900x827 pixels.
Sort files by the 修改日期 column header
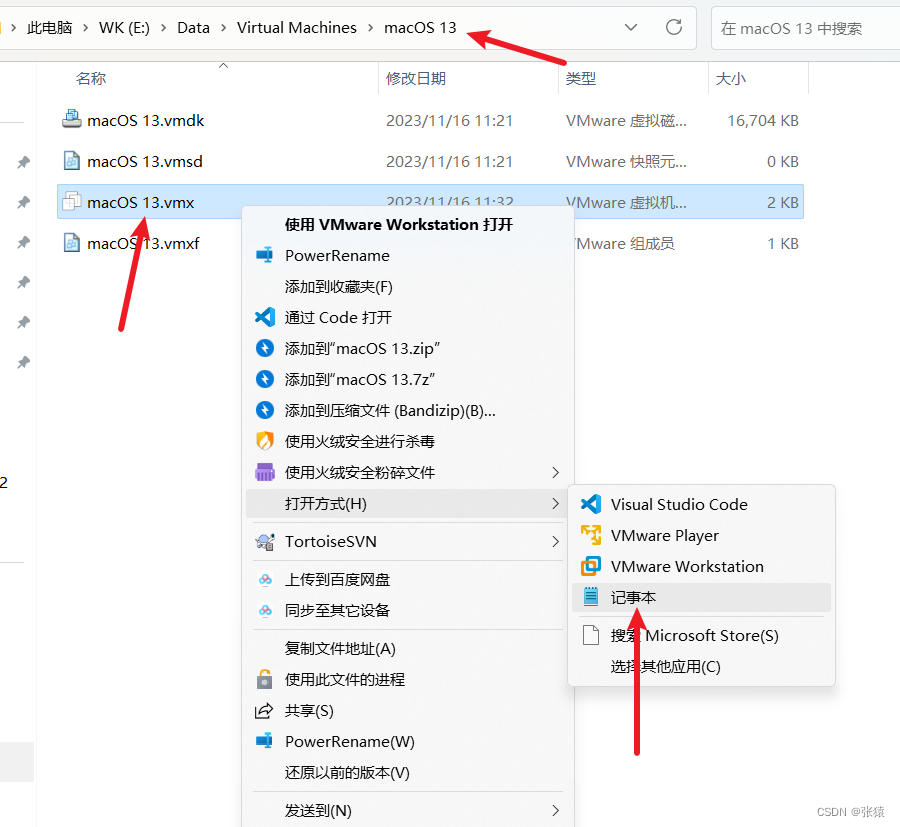(416, 79)
